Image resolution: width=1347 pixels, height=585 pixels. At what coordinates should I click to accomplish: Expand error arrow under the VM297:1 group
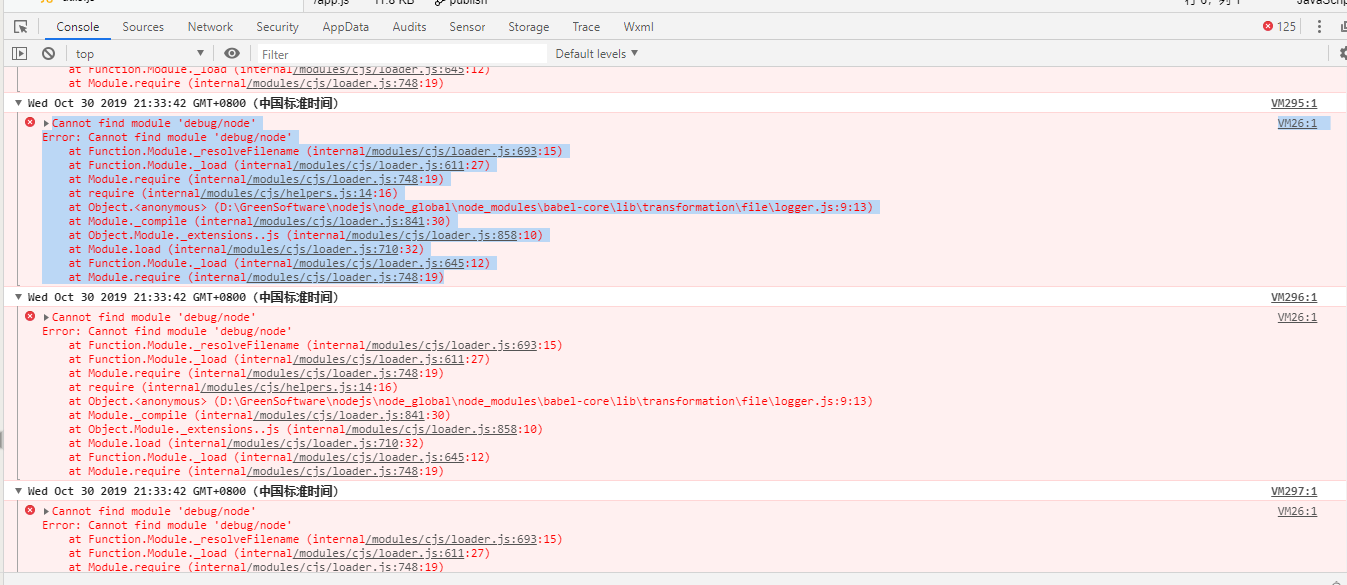(46, 511)
